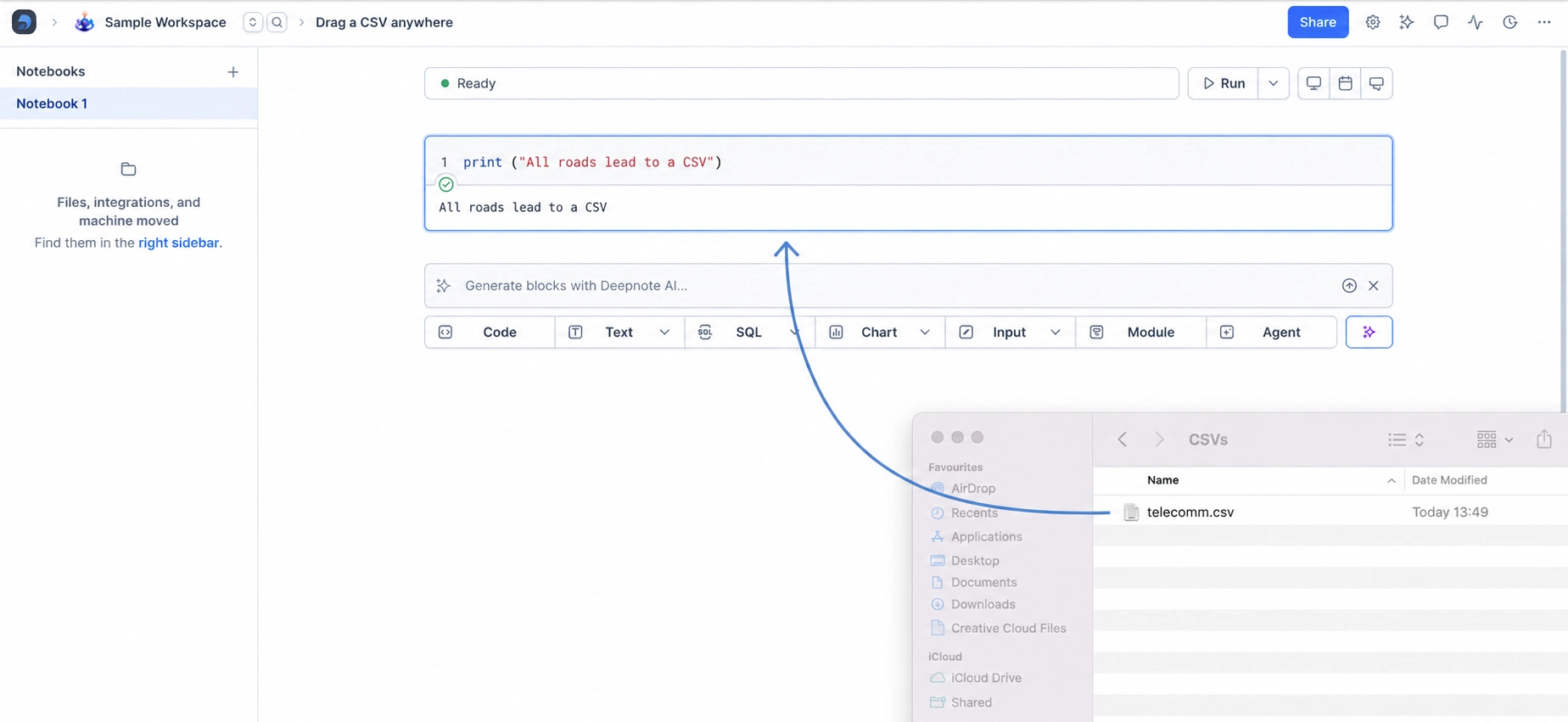The height and width of the screenshot is (722, 1568).
Task: Open the activity pulse icon in the top bar
Action: pos(1476,22)
